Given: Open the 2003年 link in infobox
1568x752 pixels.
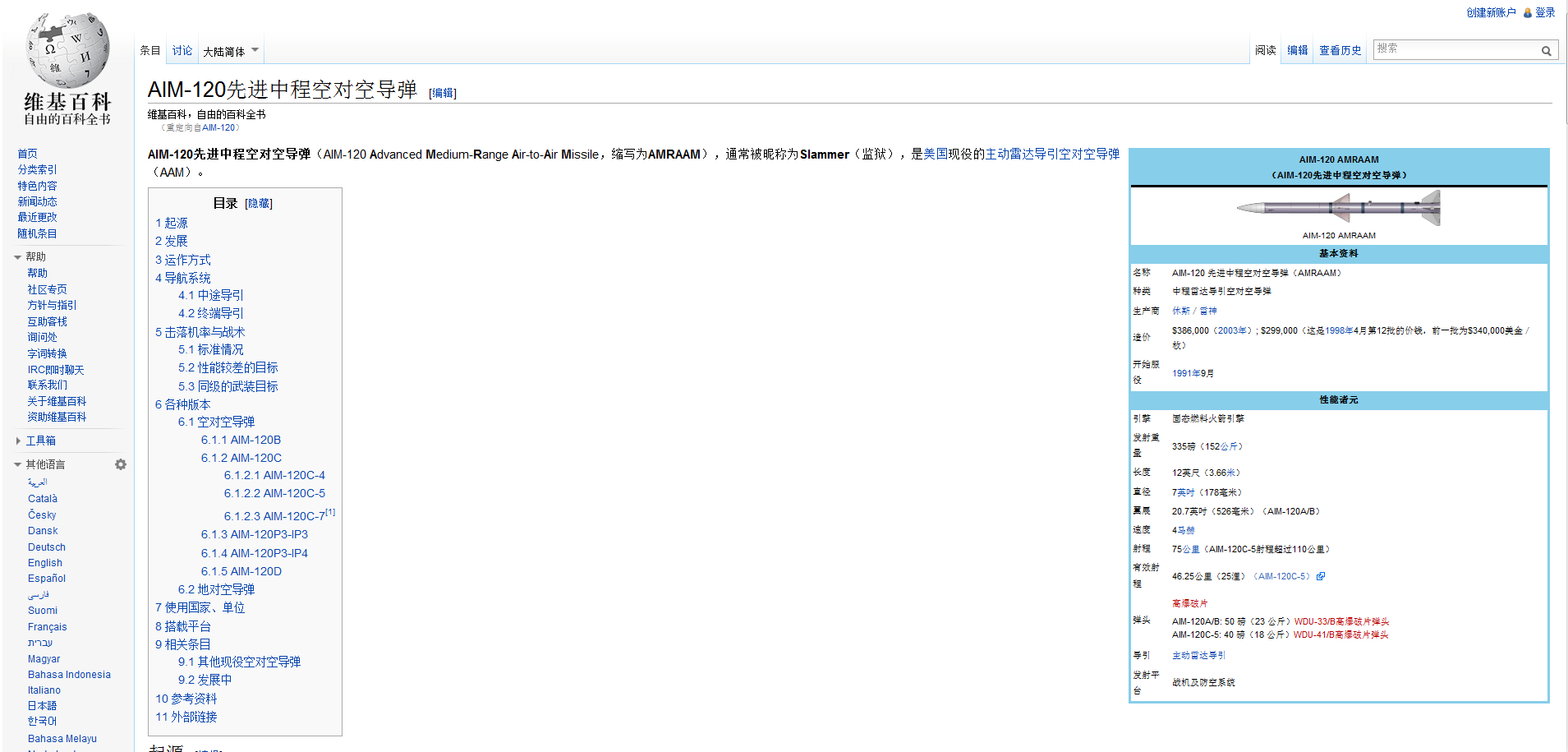Looking at the screenshot, I should click(1232, 330).
